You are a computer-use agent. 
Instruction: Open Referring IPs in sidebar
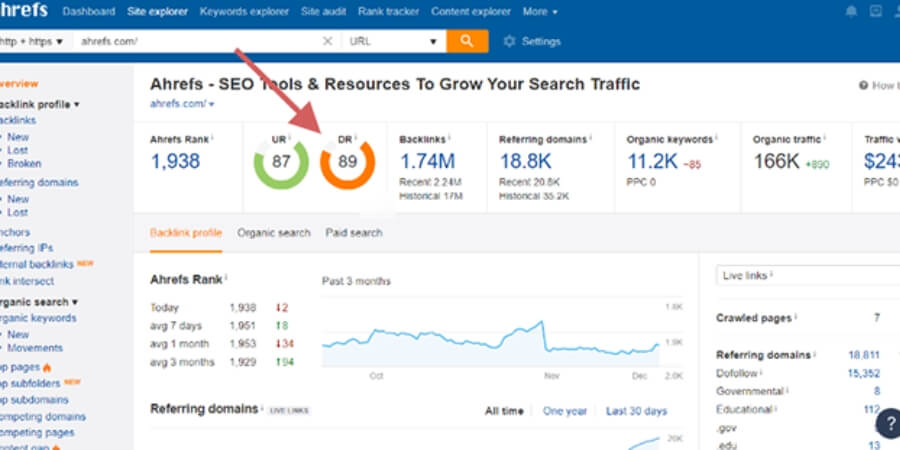click(26, 248)
